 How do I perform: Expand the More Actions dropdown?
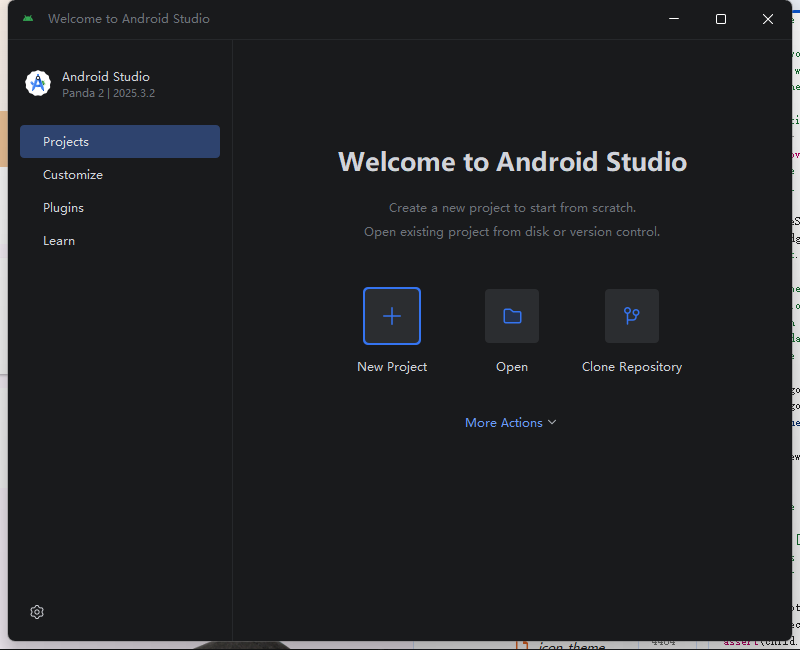[x=511, y=422]
